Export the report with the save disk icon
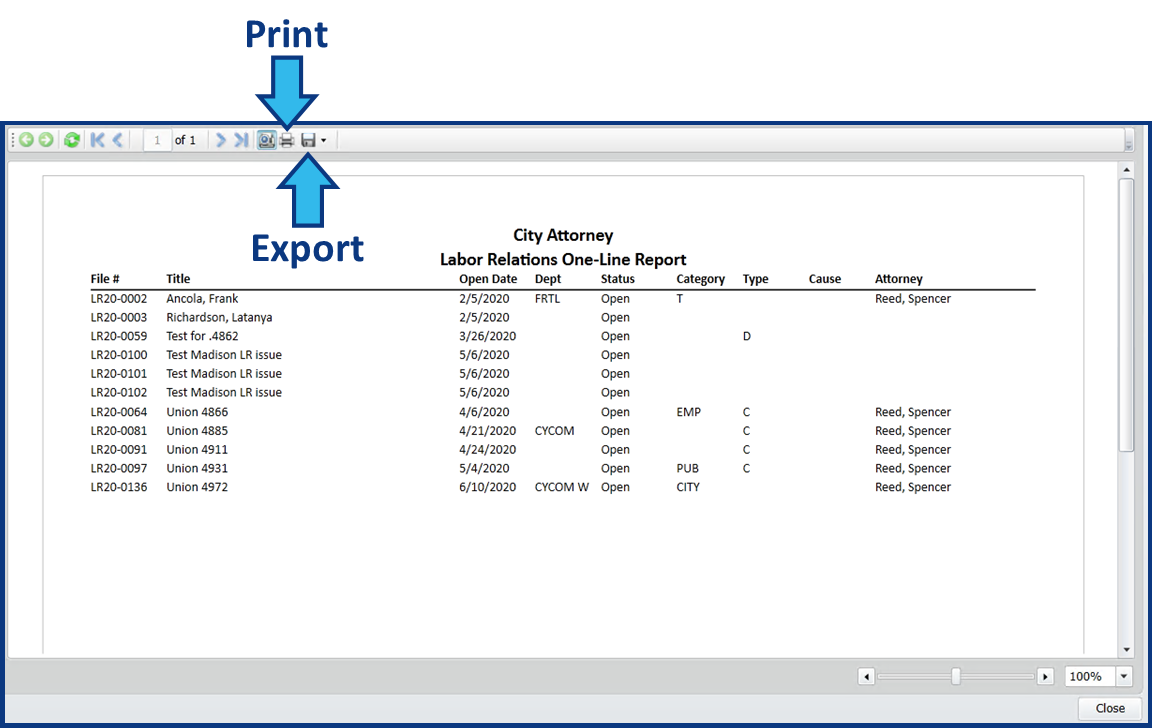The height and width of the screenshot is (728, 1153). [308, 140]
